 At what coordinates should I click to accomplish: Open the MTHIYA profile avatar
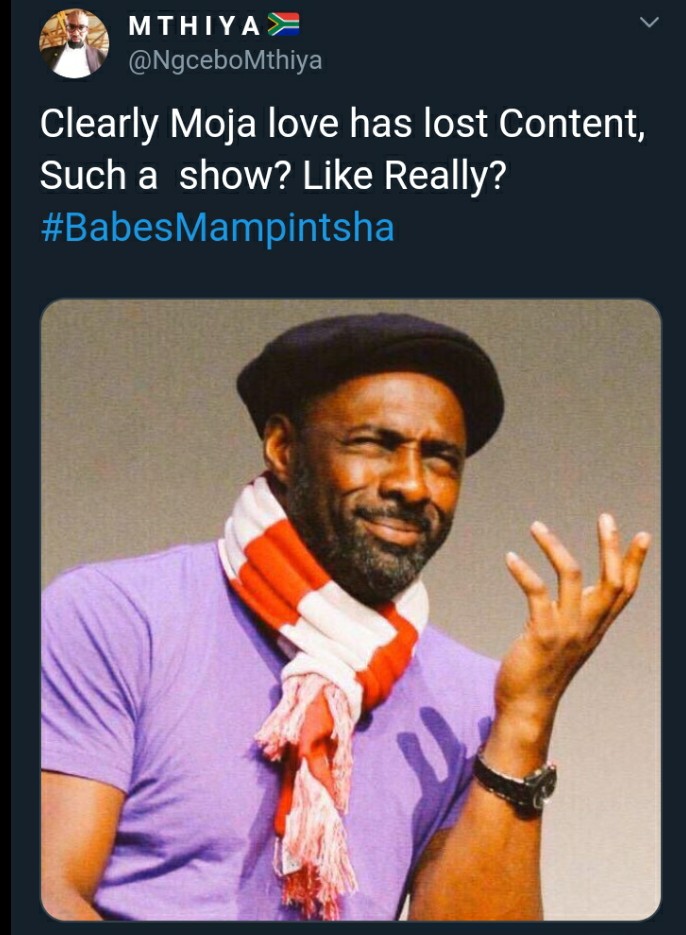pyautogui.click(x=74, y=44)
